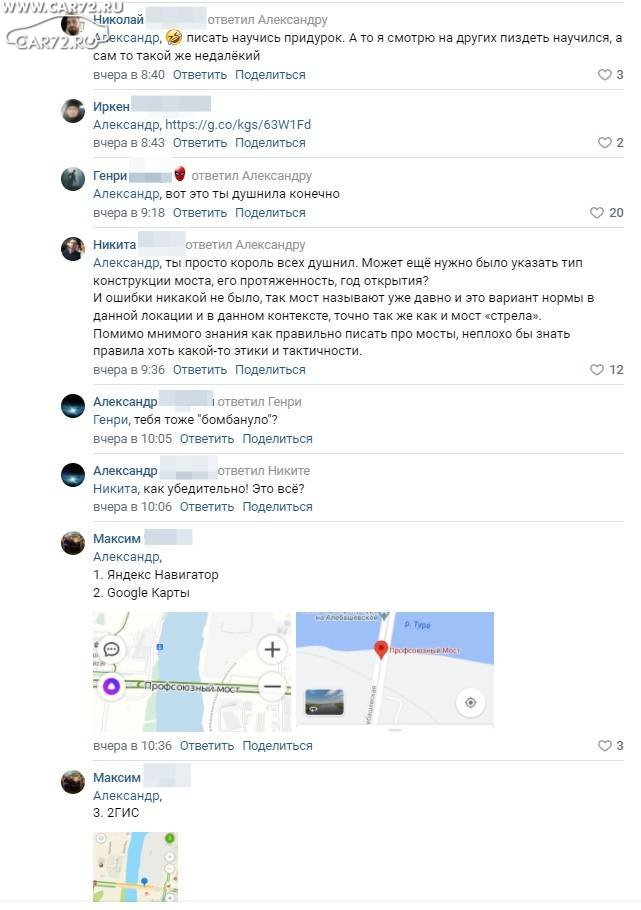The width and height of the screenshot is (641, 910).
Task: Click Поделиться under Александр's 10:06 reply
Action: (277, 507)
